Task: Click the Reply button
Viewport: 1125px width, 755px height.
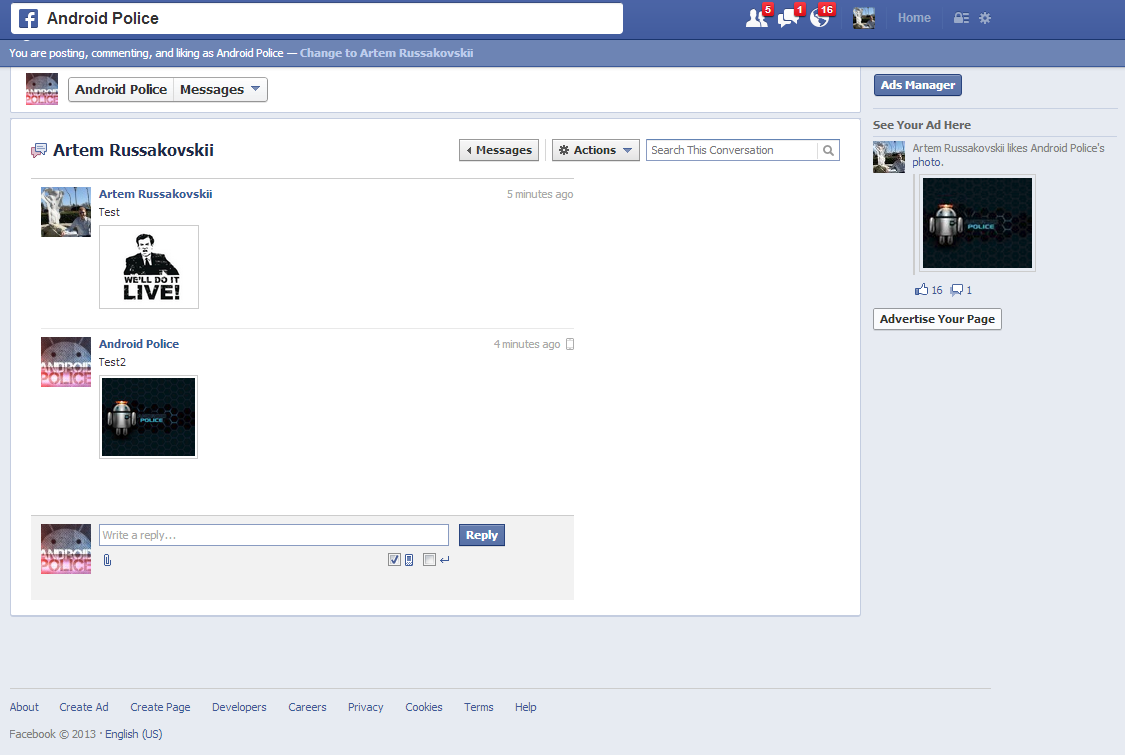Action: tap(481, 535)
